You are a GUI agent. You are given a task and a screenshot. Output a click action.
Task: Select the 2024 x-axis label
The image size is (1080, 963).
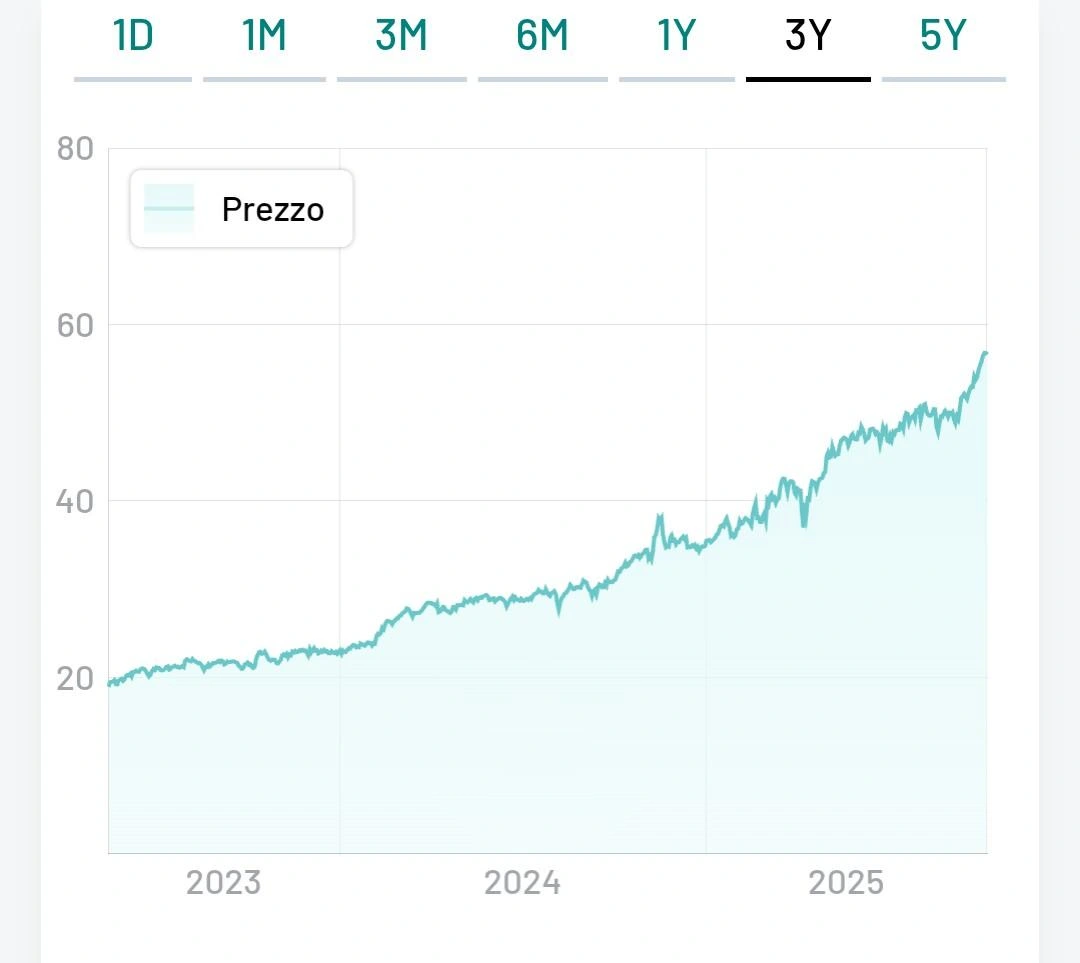tap(522, 883)
